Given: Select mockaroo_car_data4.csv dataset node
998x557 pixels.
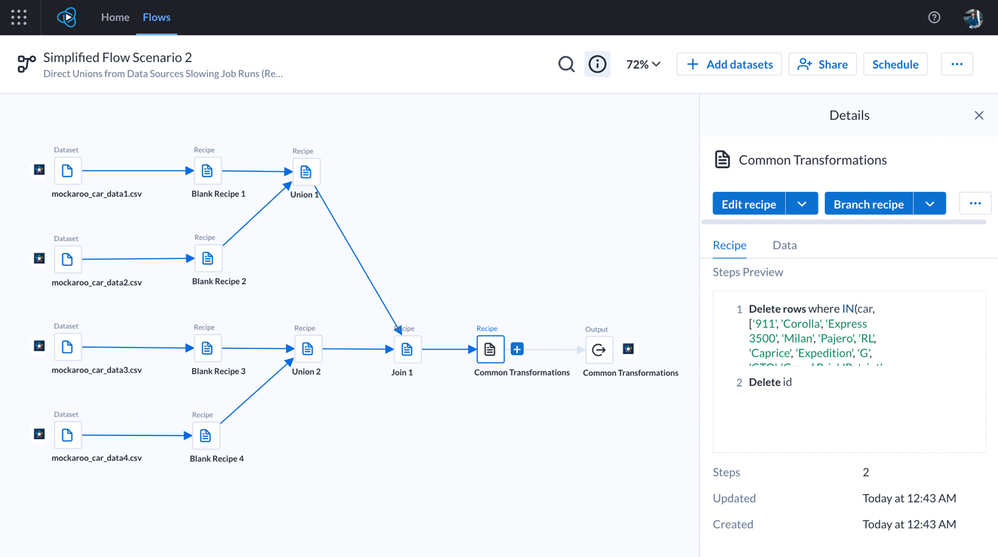Looking at the screenshot, I should pos(67,435).
